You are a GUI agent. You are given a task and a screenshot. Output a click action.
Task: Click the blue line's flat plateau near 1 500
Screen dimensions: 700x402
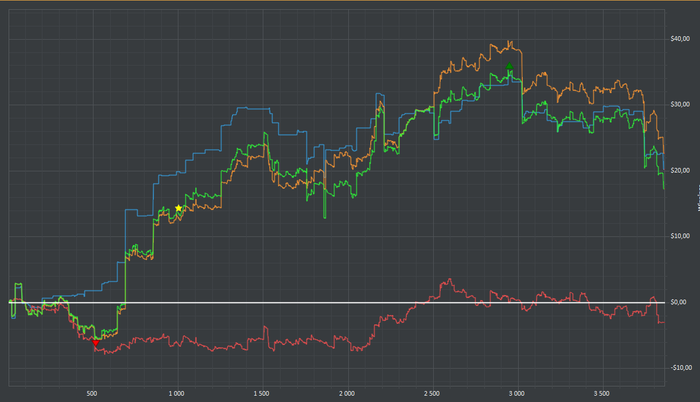[253, 108]
